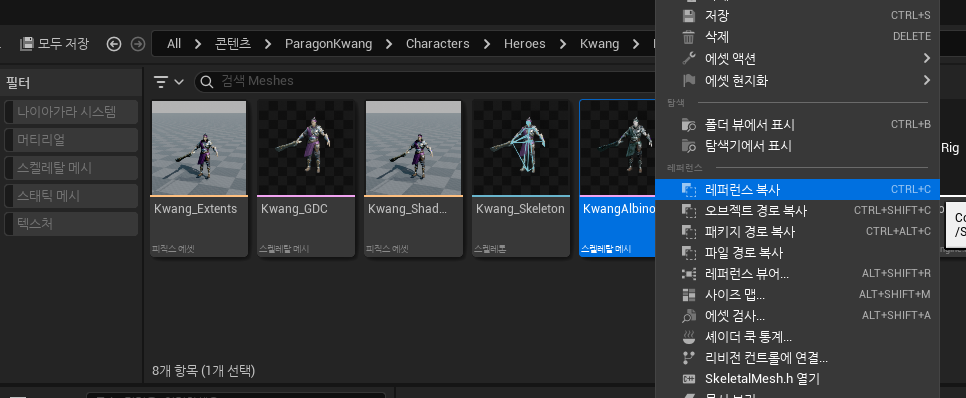Select 탐색기에서 표시 menu entry
Image resolution: width=966 pixels, height=398 pixels.
pyautogui.click(x=797, y=146)
